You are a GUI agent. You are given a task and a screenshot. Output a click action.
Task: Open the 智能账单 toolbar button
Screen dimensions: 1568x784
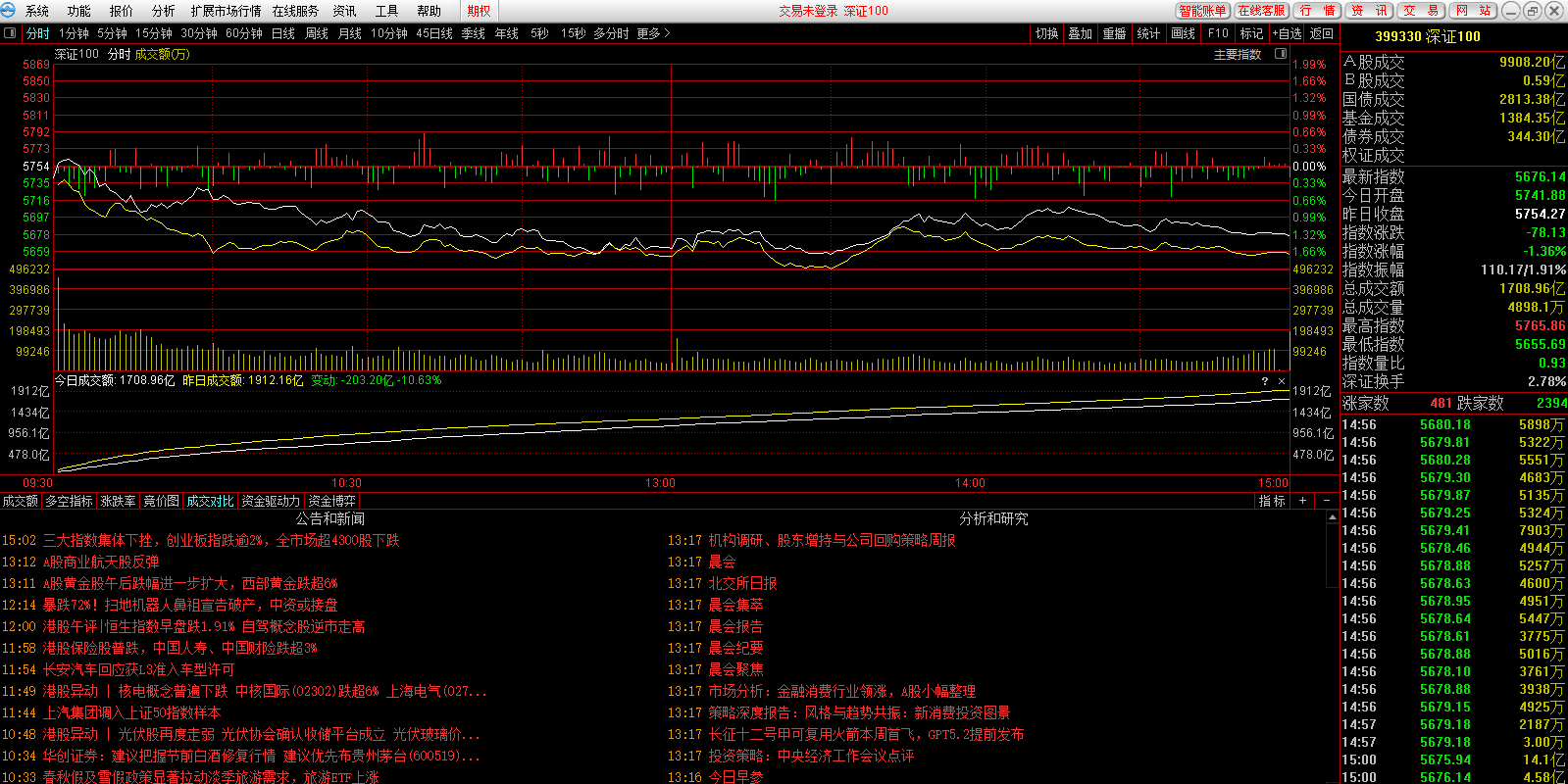click(x=1202, y=11)
